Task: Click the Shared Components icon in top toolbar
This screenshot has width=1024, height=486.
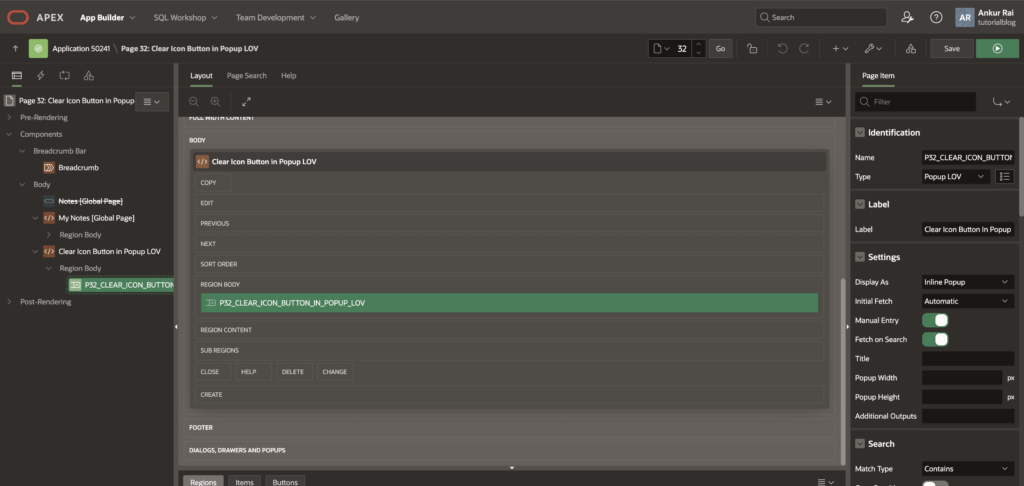Action: 909,48
